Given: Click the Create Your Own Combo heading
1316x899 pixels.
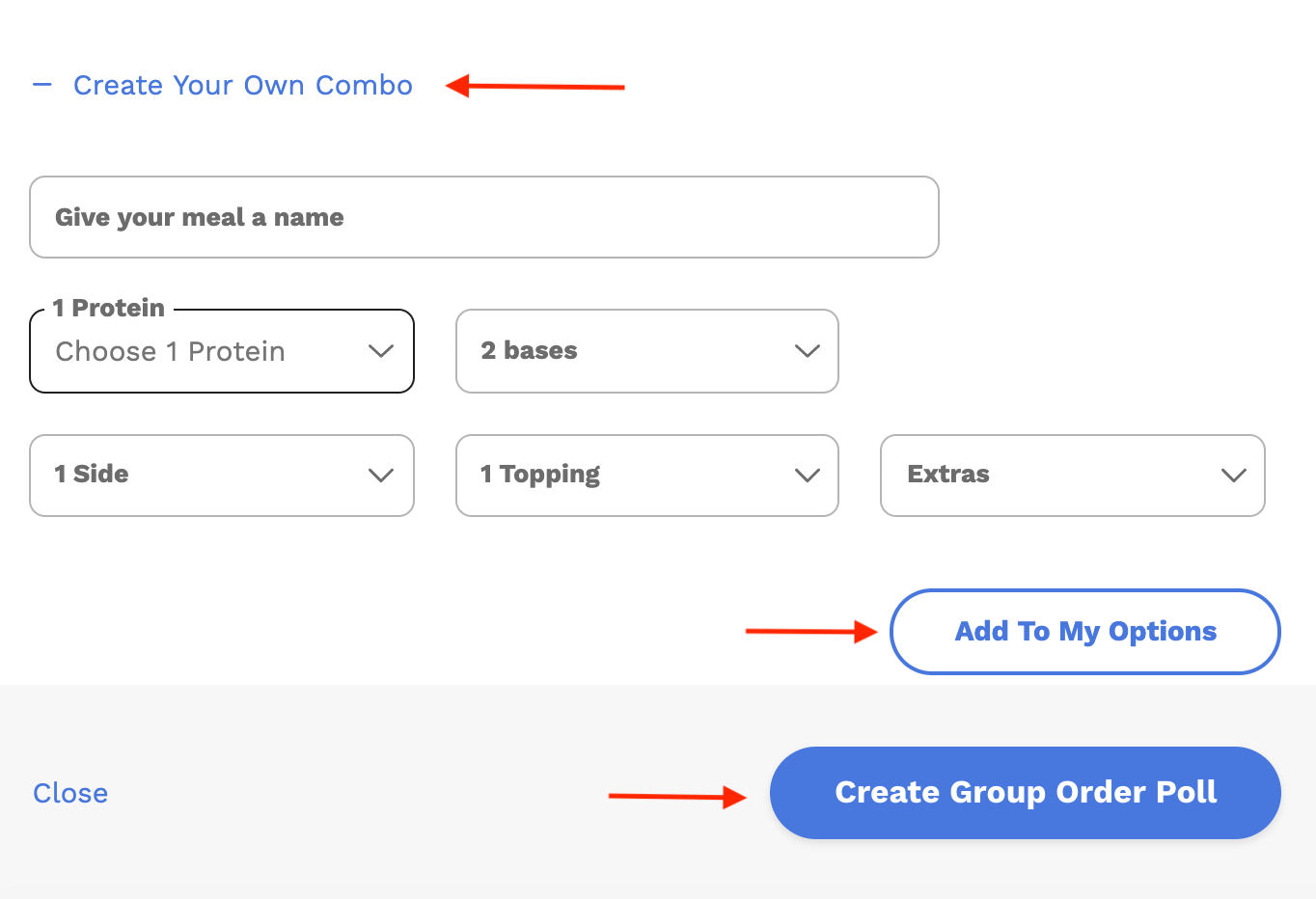Looking at the screenshot, I should point(243,85).
